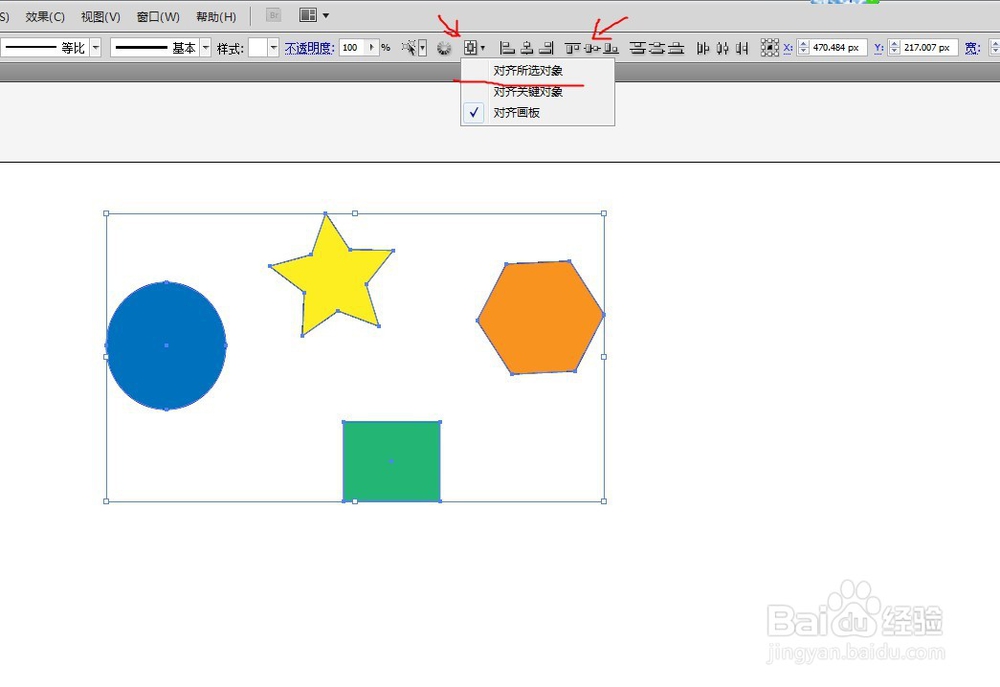The image size is (1000, 687).
Task: Open the arrange documents layout icon
Action: 308,15
